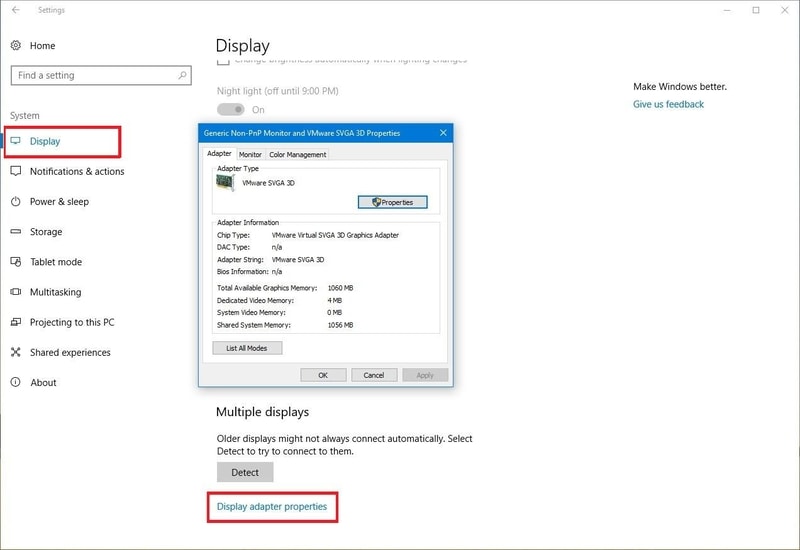Viewport: 800px width, 550px height.
Task: Select Chip Type value text
Action: click(335, 235)
